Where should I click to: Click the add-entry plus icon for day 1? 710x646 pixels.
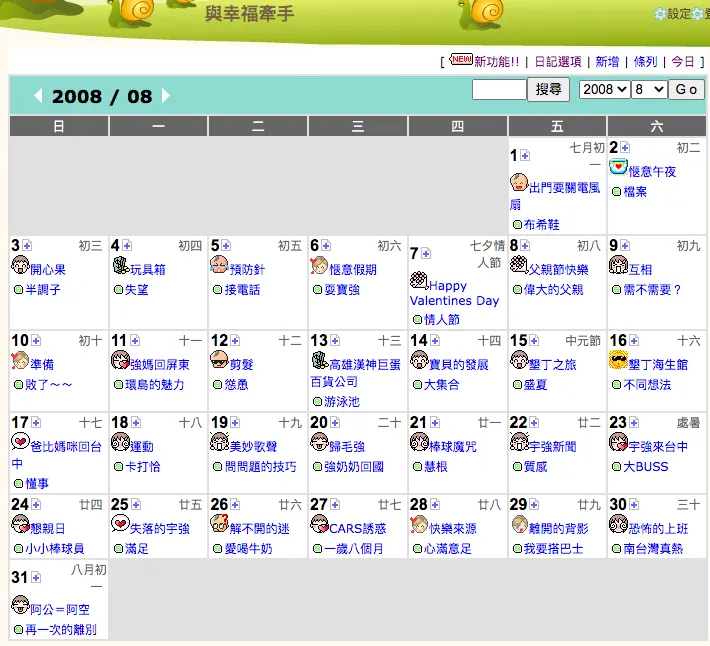tap(525, 156)
